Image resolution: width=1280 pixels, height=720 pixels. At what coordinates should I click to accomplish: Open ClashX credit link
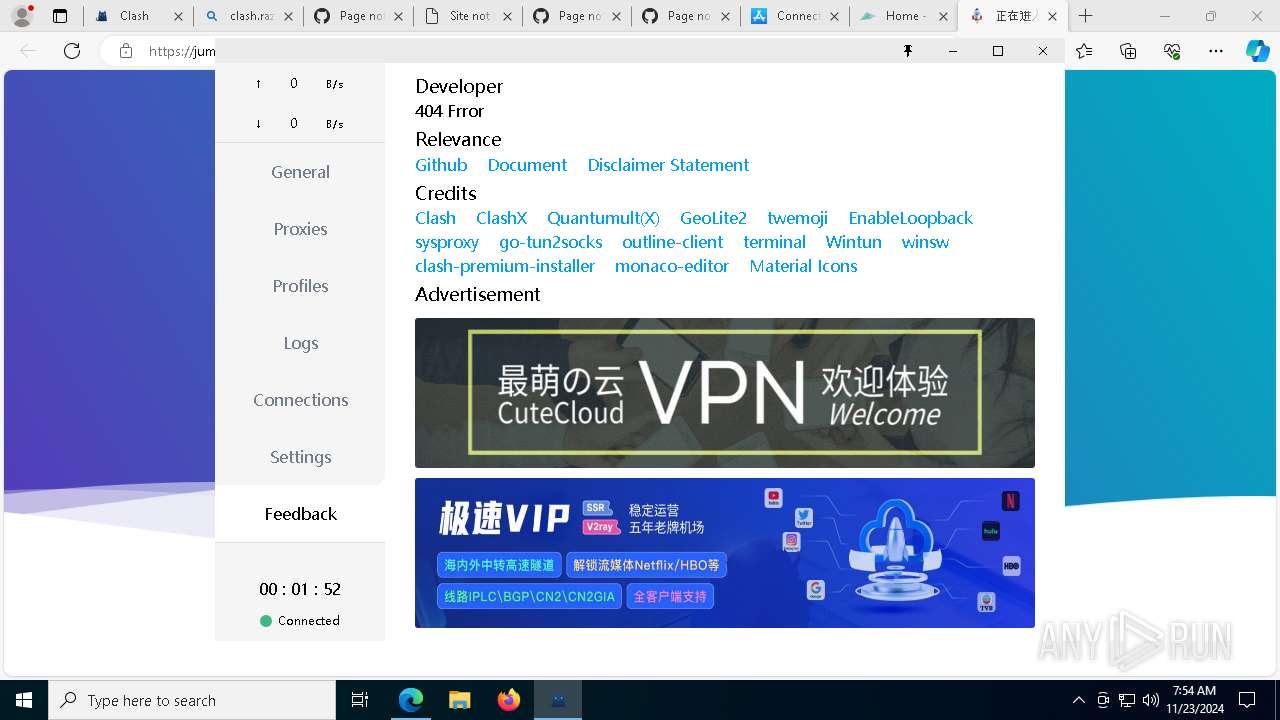501,218
